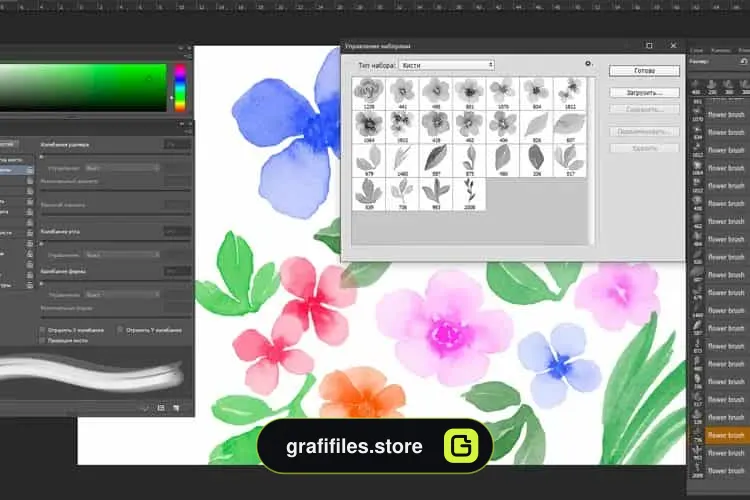The width and height of the screenshot is (750, 500).
Task: Click the Готово button
Action: [x=644, y=71]
